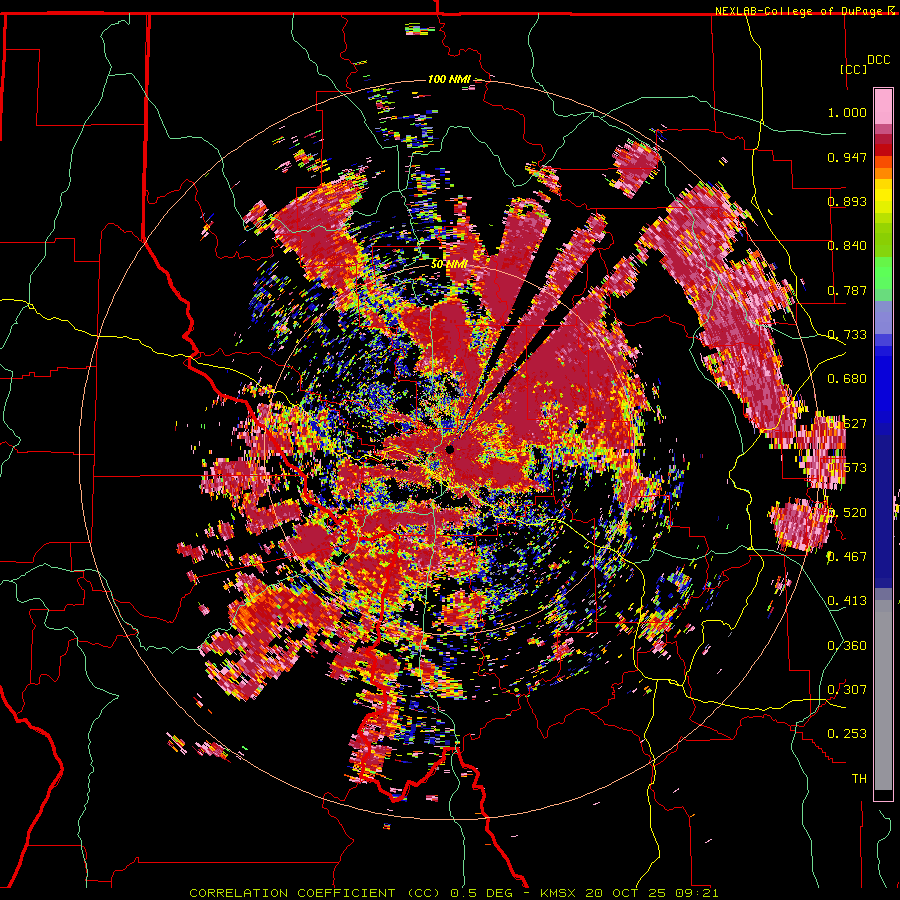Image resolution: width=900 pixels, height=900 pixels.
Task: Click the 0.413 legend value
Action: pyautogui.click(x=847, y=600)
